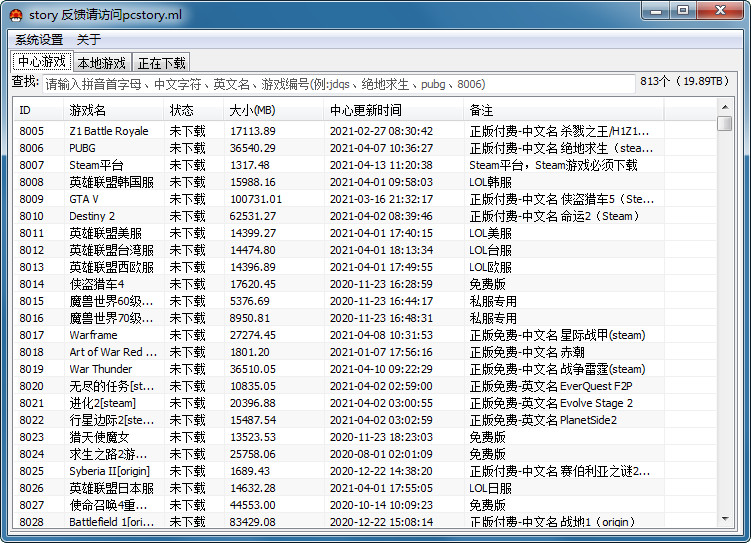Viewport: 751px width, 543px height.
Task: Select the PUBG row
Action: 364,148
